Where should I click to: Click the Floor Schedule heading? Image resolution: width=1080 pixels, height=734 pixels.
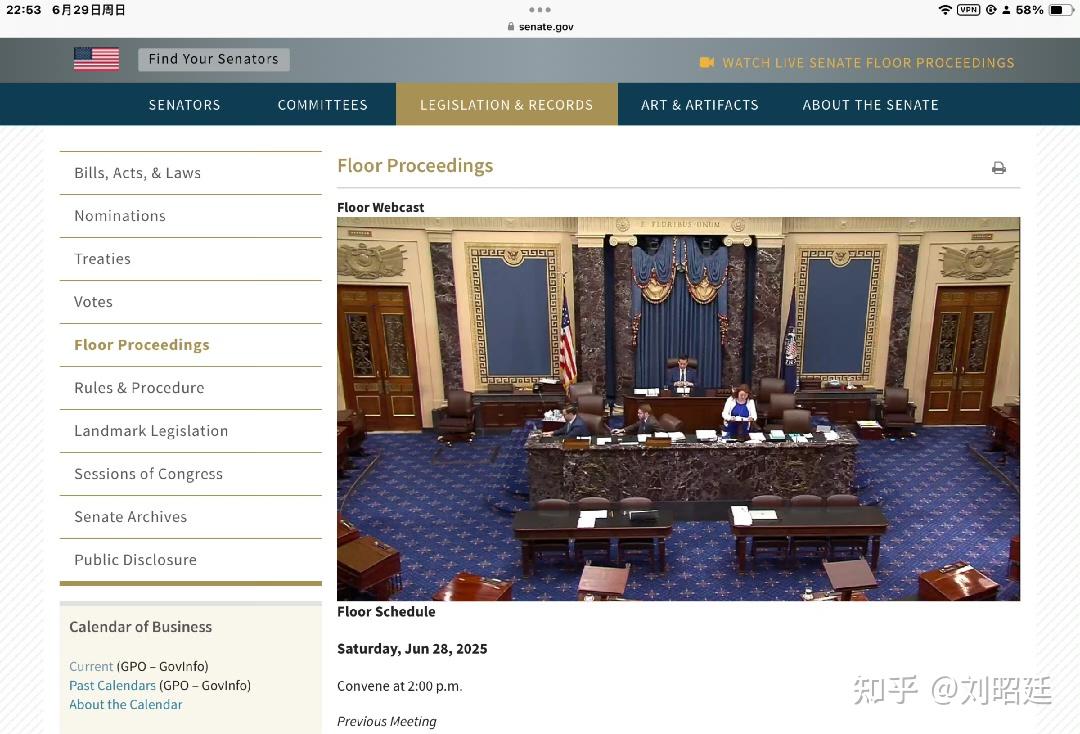tap(386, 611)
